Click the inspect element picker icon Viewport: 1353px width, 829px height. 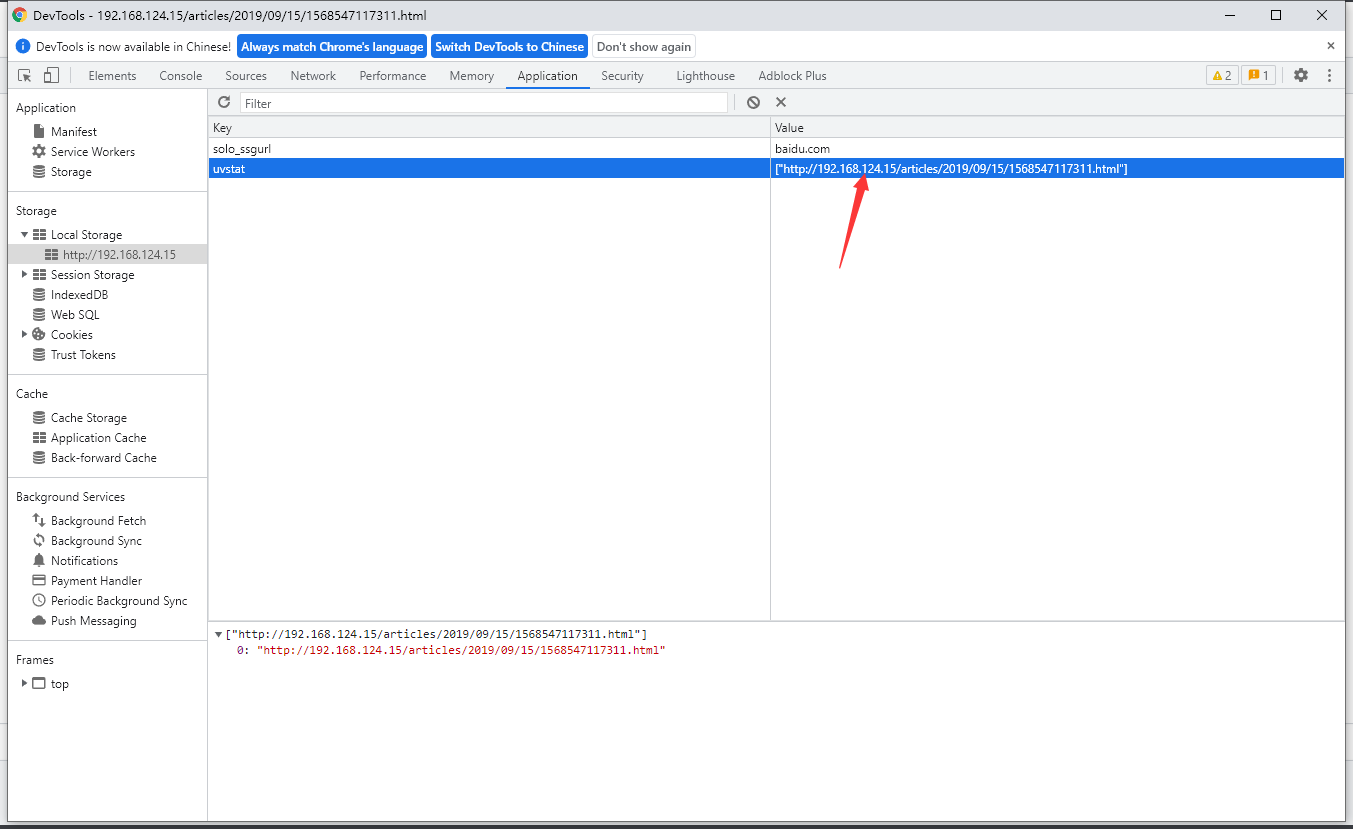[26, 76]
